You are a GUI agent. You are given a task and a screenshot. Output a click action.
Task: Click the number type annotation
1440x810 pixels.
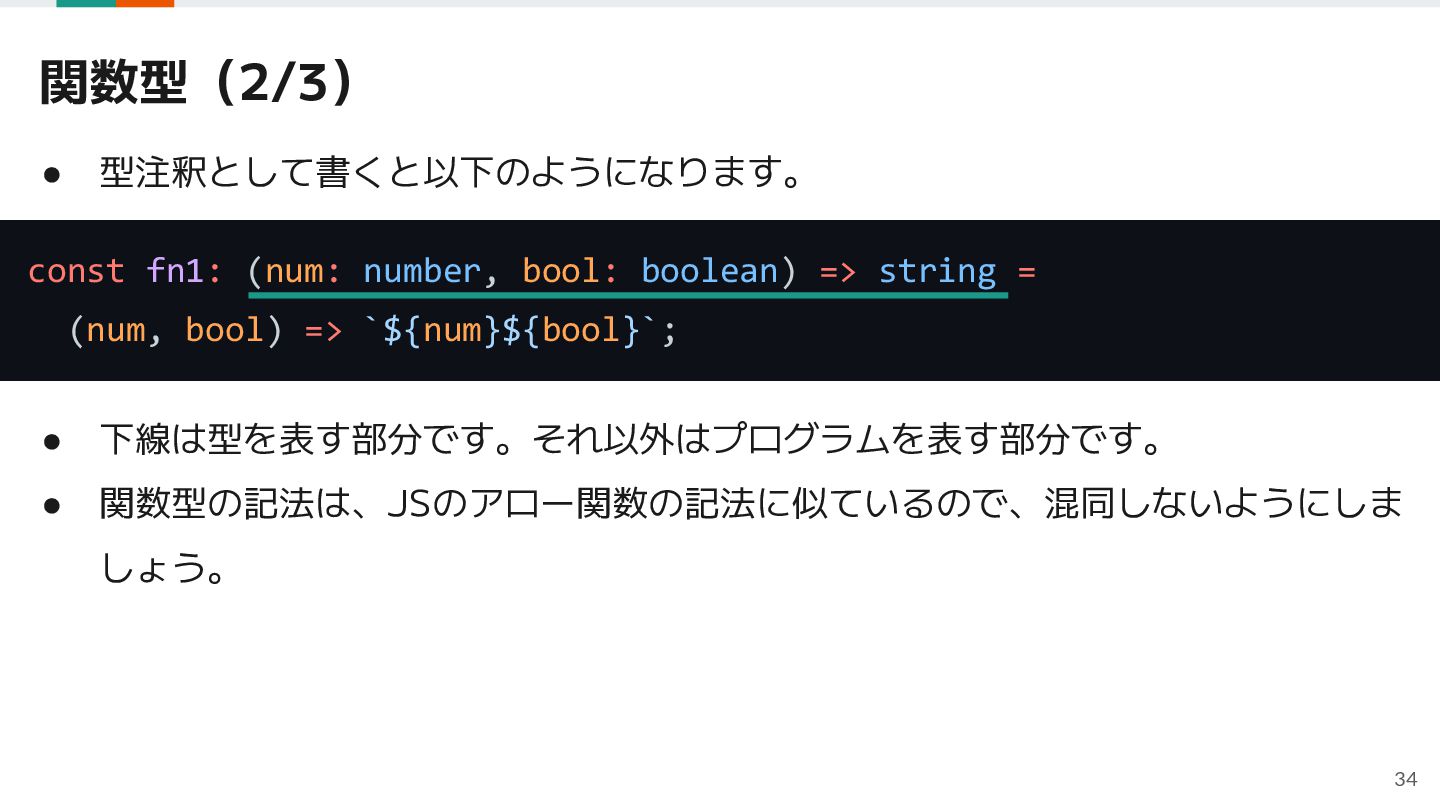point(421,271)
